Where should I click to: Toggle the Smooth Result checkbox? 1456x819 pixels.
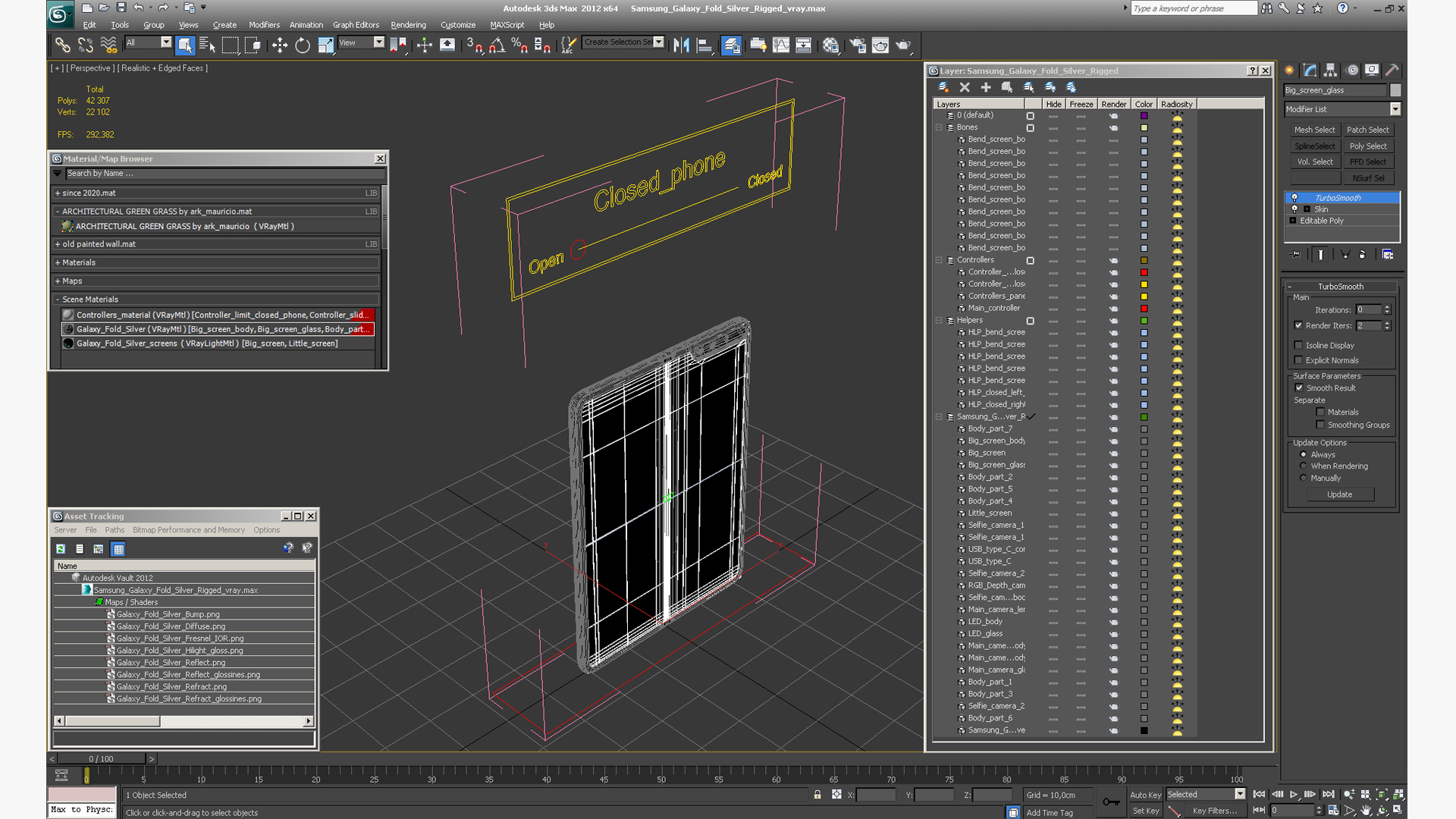pyautogui.click(x=1299, y=388)
